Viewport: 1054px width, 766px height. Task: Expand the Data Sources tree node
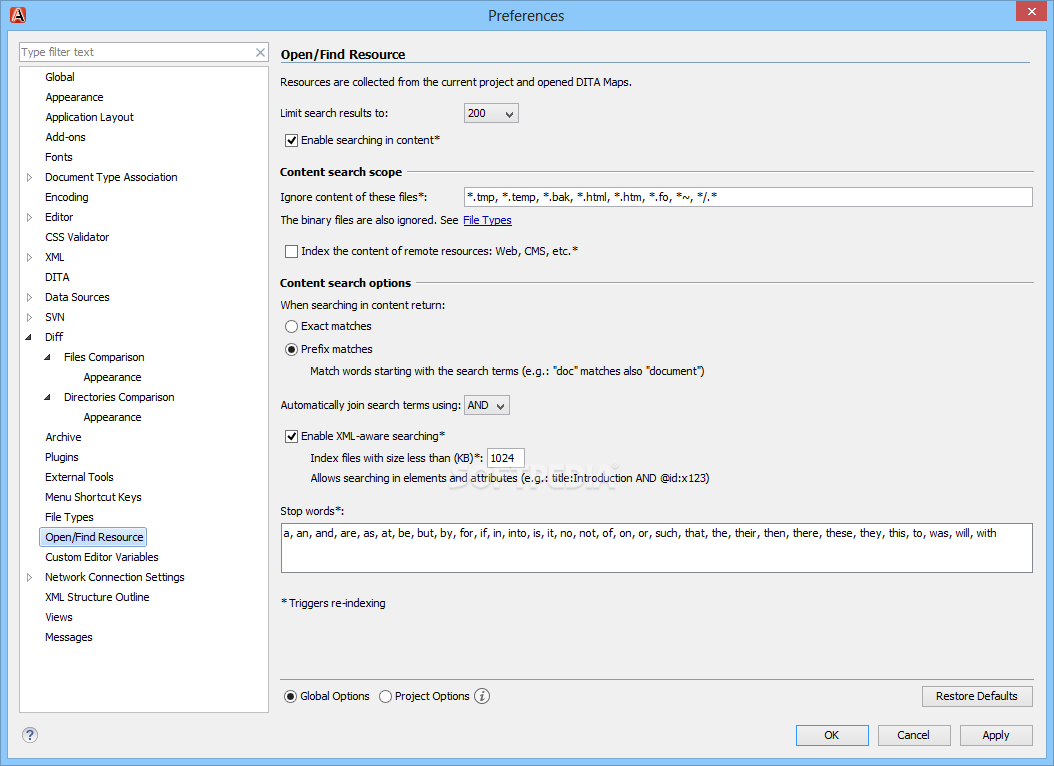30,297
